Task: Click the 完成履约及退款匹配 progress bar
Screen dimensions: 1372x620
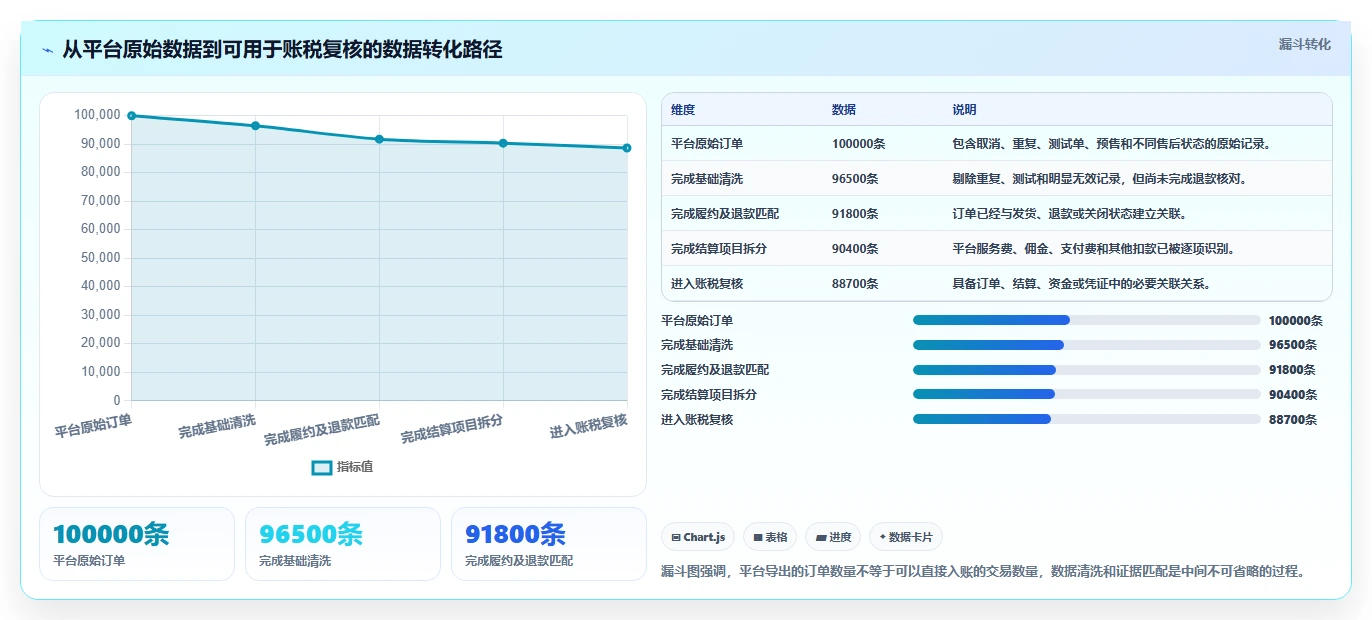Action: pyautogui.click(x=1087, y=370)
